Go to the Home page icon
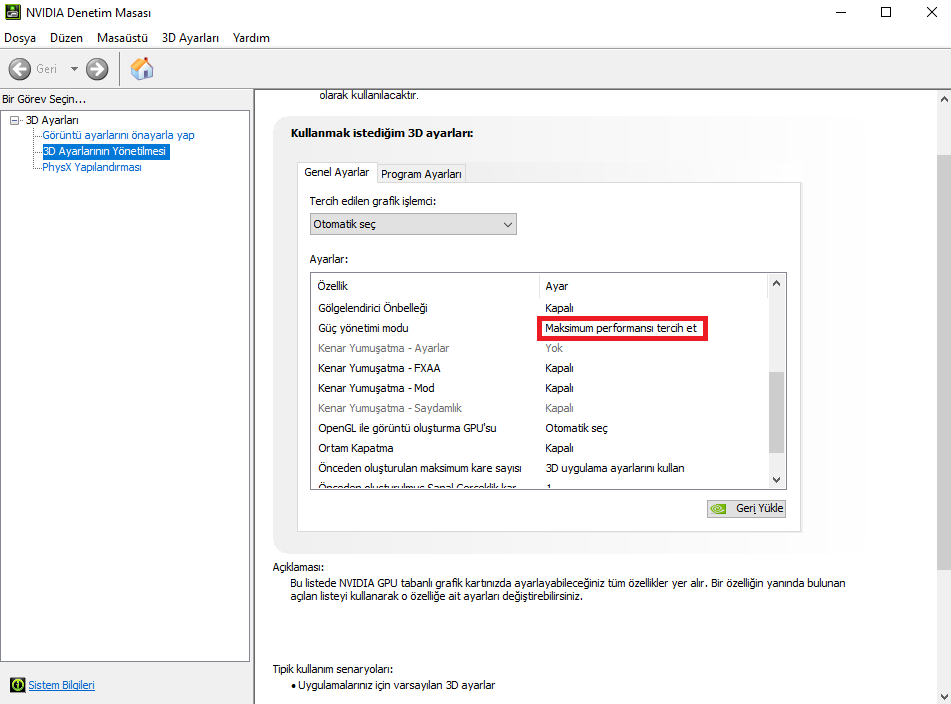 (142, 69)
